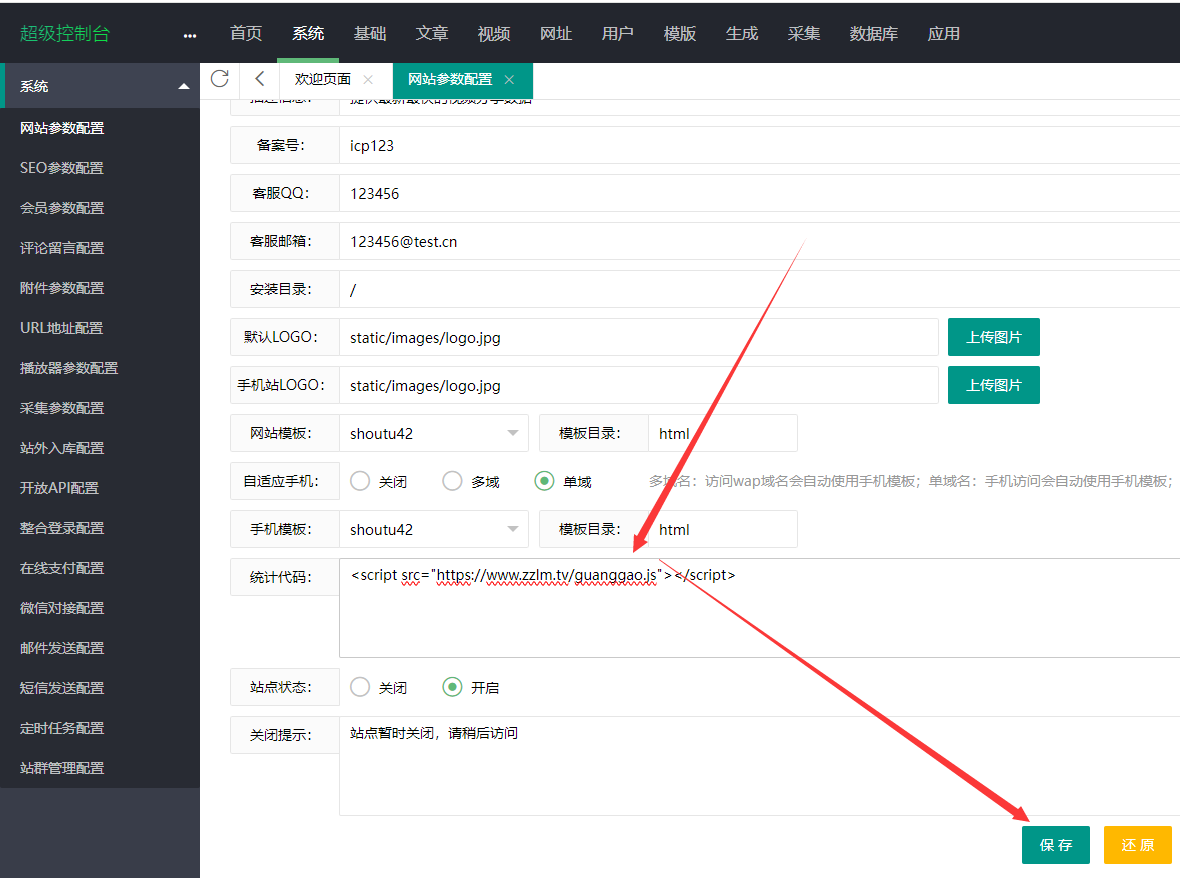Viewport: 1180px width, 878px height.
Task: Open the 文章 top menu
Action: [432, 34]
